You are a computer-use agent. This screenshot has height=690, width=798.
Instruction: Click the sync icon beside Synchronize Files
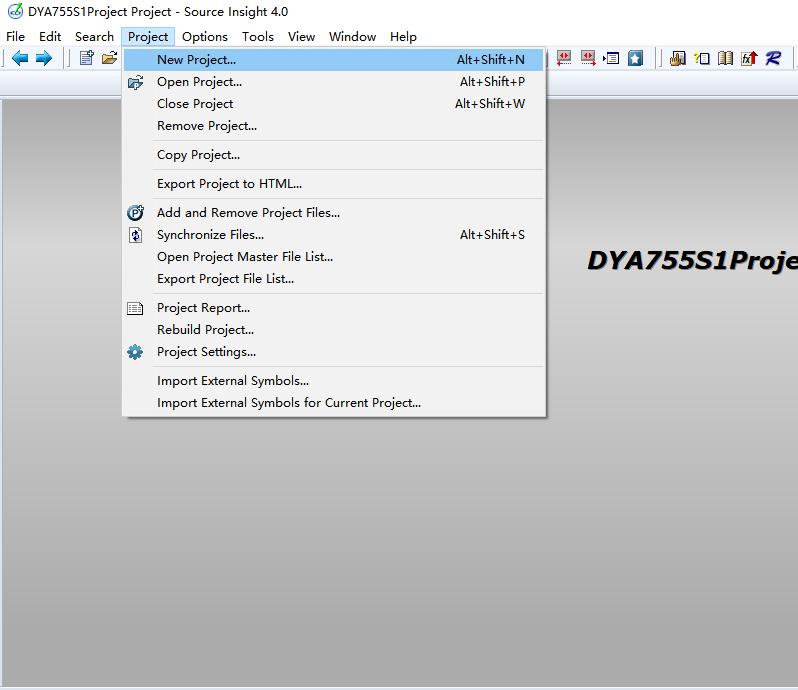pos(135,235)
